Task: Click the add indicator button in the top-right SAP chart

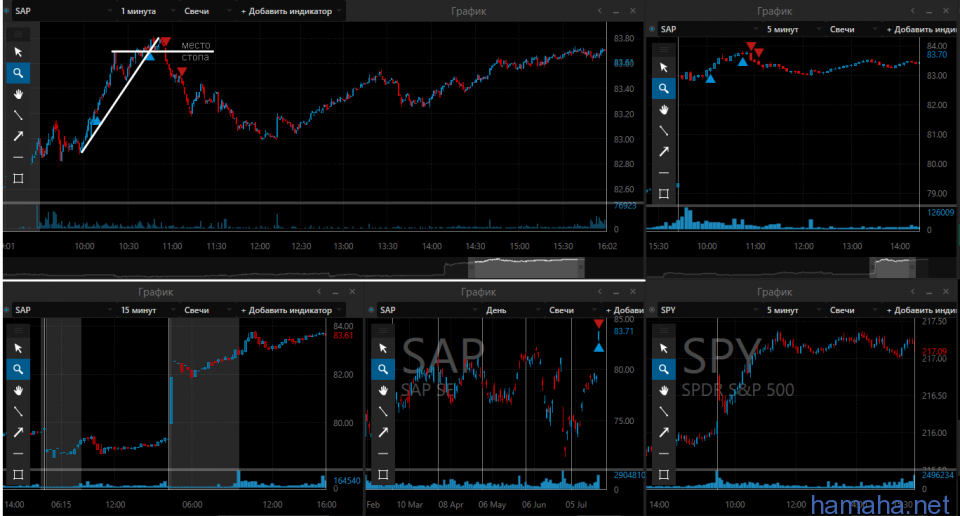Action: [x=921, y=29]
